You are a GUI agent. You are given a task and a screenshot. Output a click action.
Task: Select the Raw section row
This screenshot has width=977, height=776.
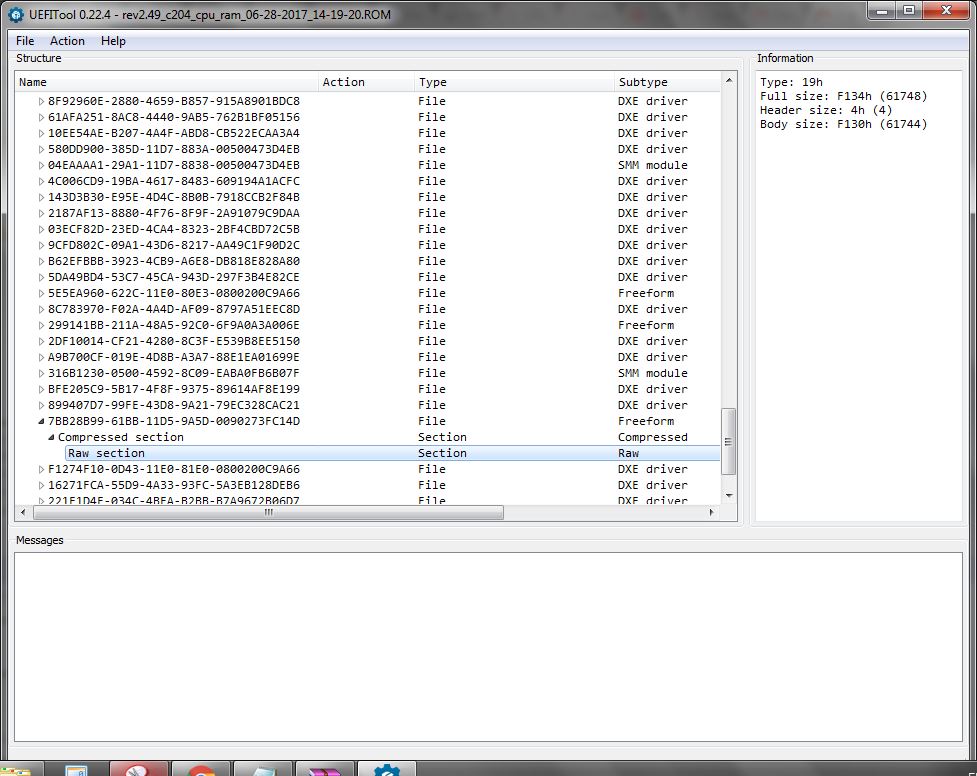(x=393, y=453)
